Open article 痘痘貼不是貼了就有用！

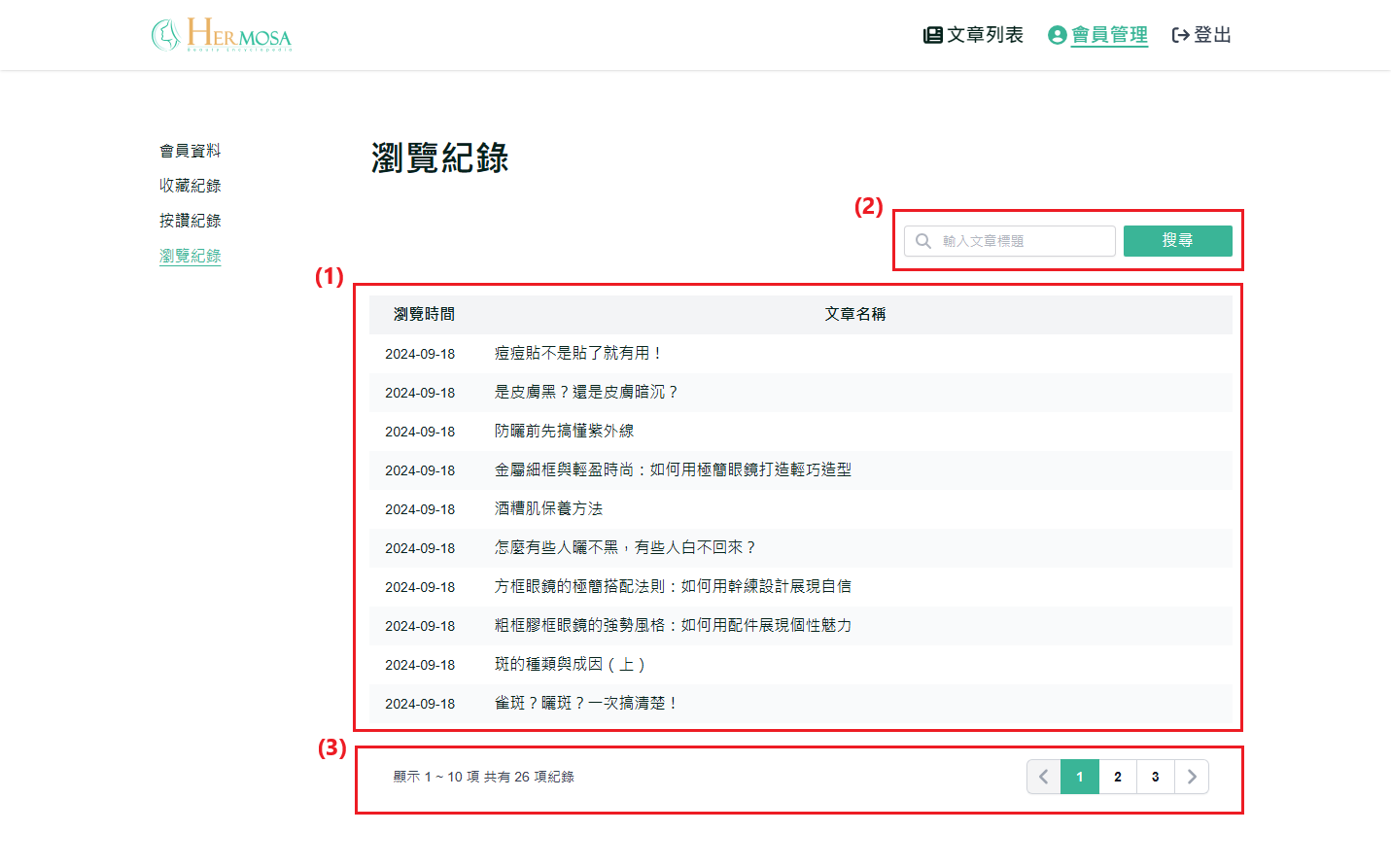pos(579,353)
